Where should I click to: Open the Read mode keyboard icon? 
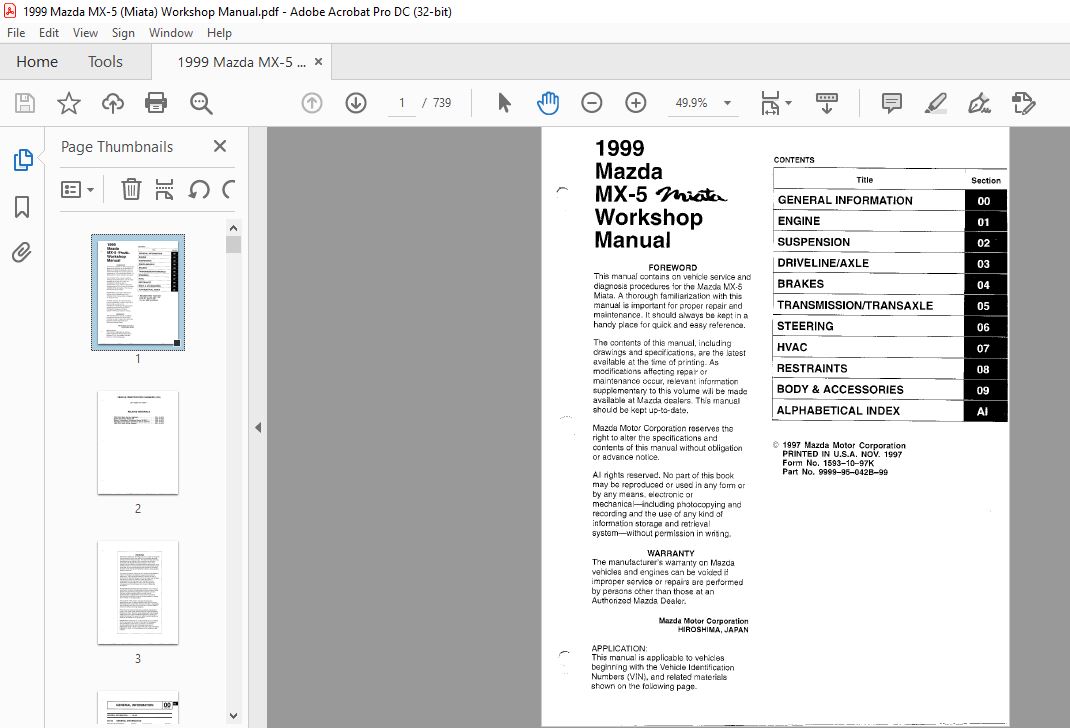[826, 103]
